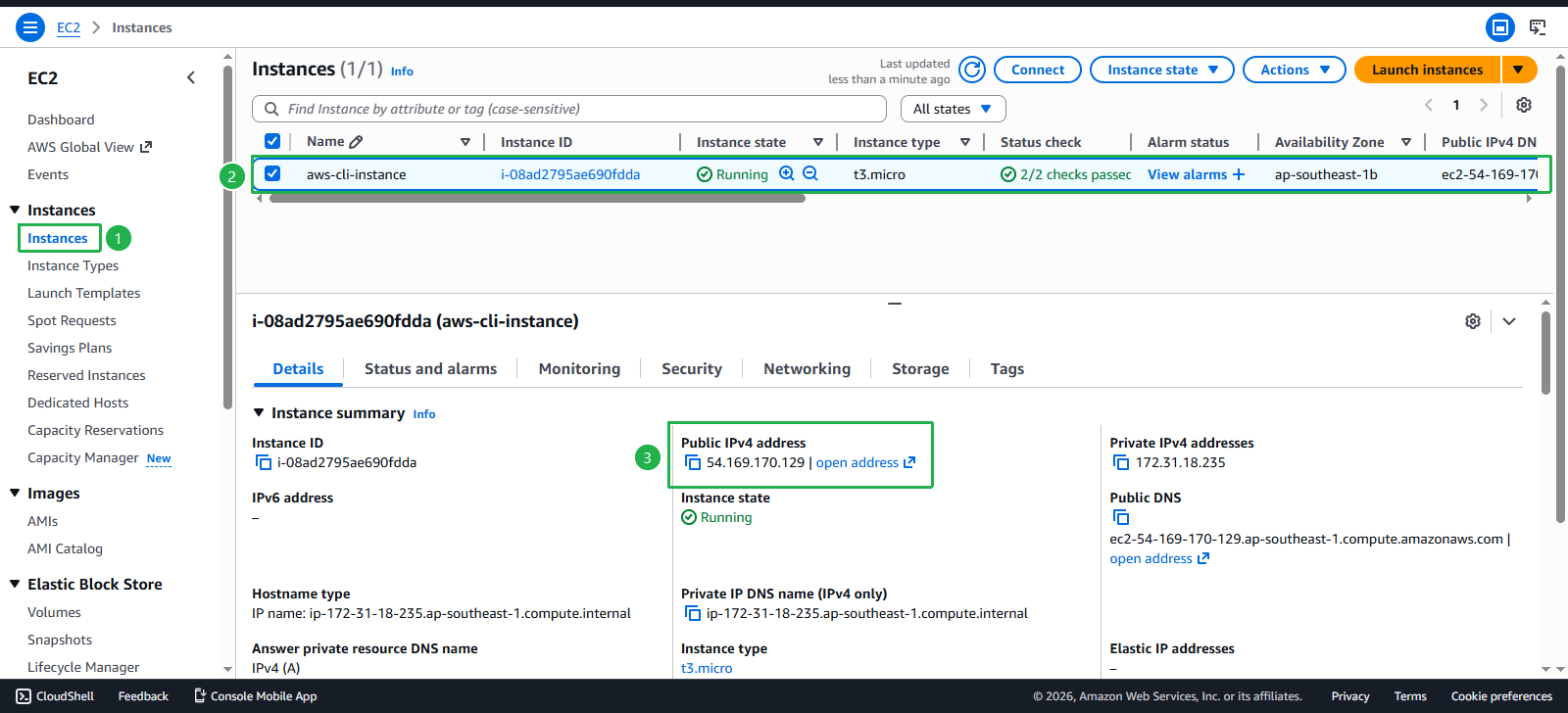1568x713 pixels.
Task: Open the Instance state dropdown
Action: (1161, 70)
